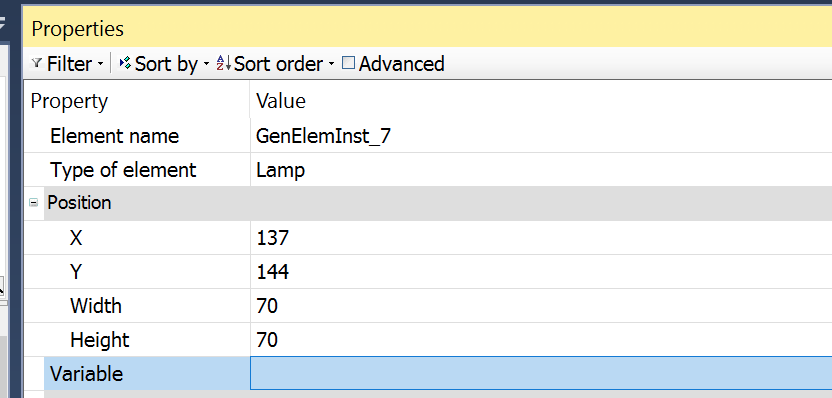Click the Type of element Lamp value

coord(281,170)
